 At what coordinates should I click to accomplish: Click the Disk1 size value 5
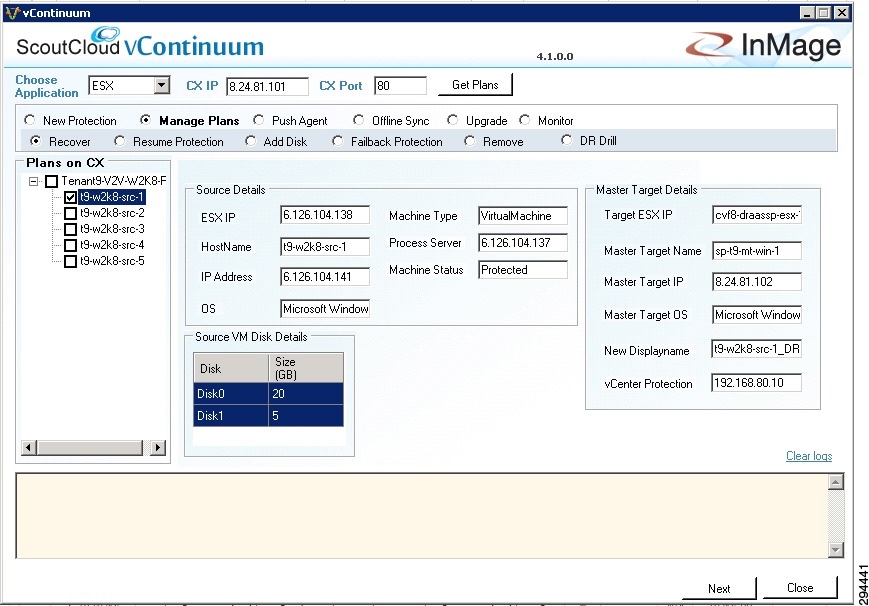306,416
